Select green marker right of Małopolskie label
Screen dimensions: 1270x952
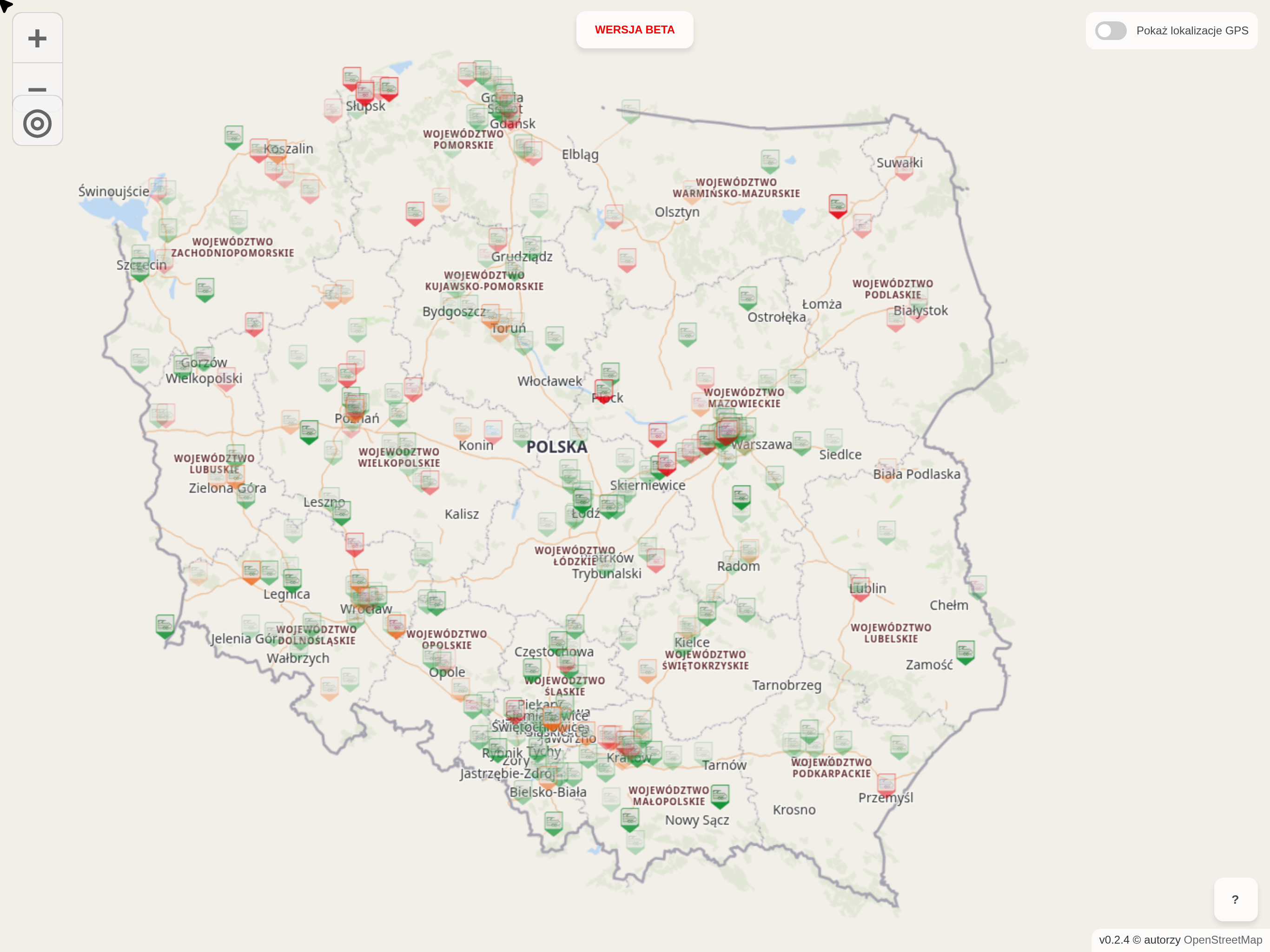[720, 795]
